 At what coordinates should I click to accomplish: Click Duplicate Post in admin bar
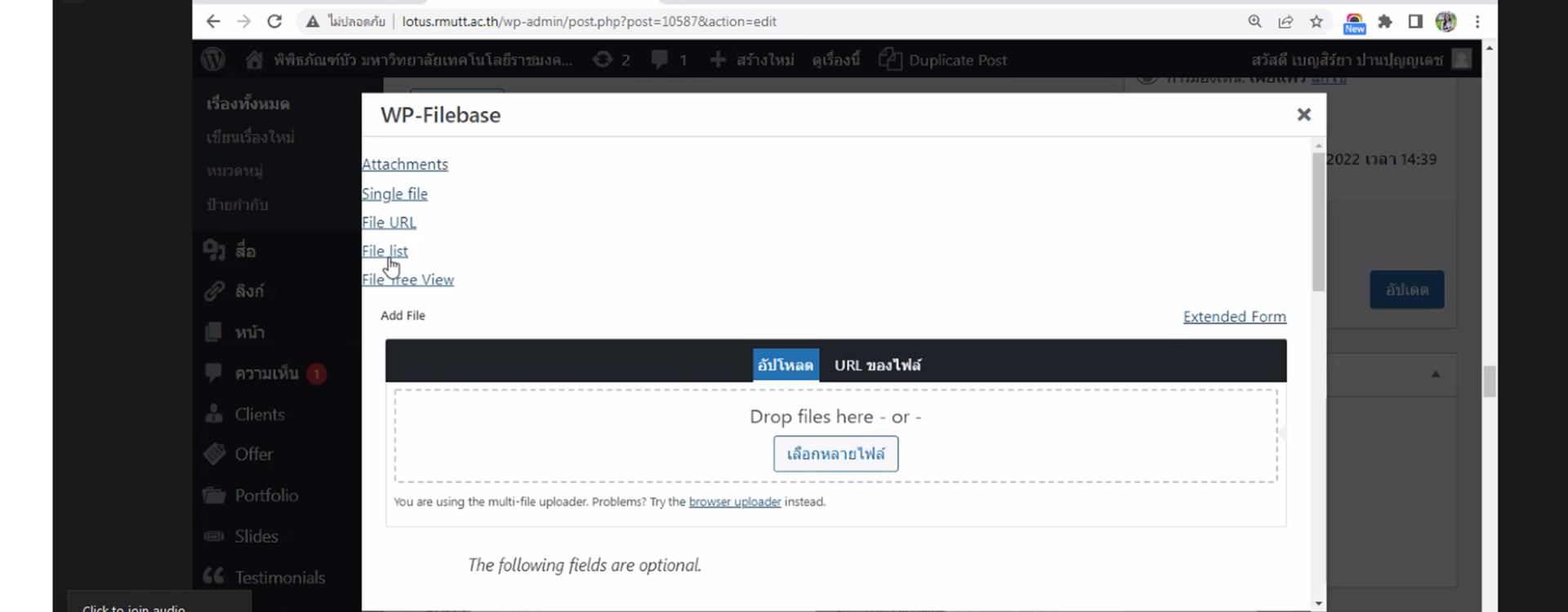tap(942, 60)
